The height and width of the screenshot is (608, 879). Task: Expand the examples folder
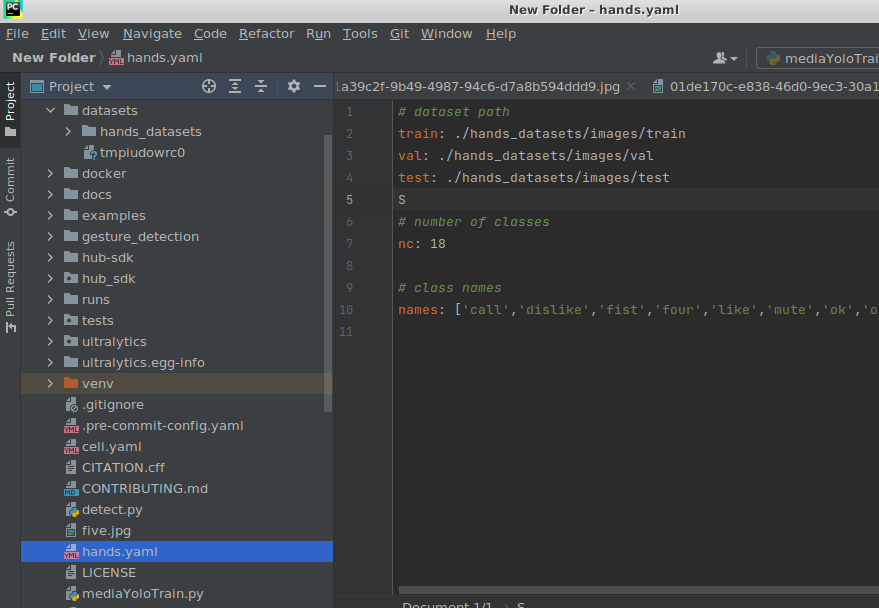point(50,216)
